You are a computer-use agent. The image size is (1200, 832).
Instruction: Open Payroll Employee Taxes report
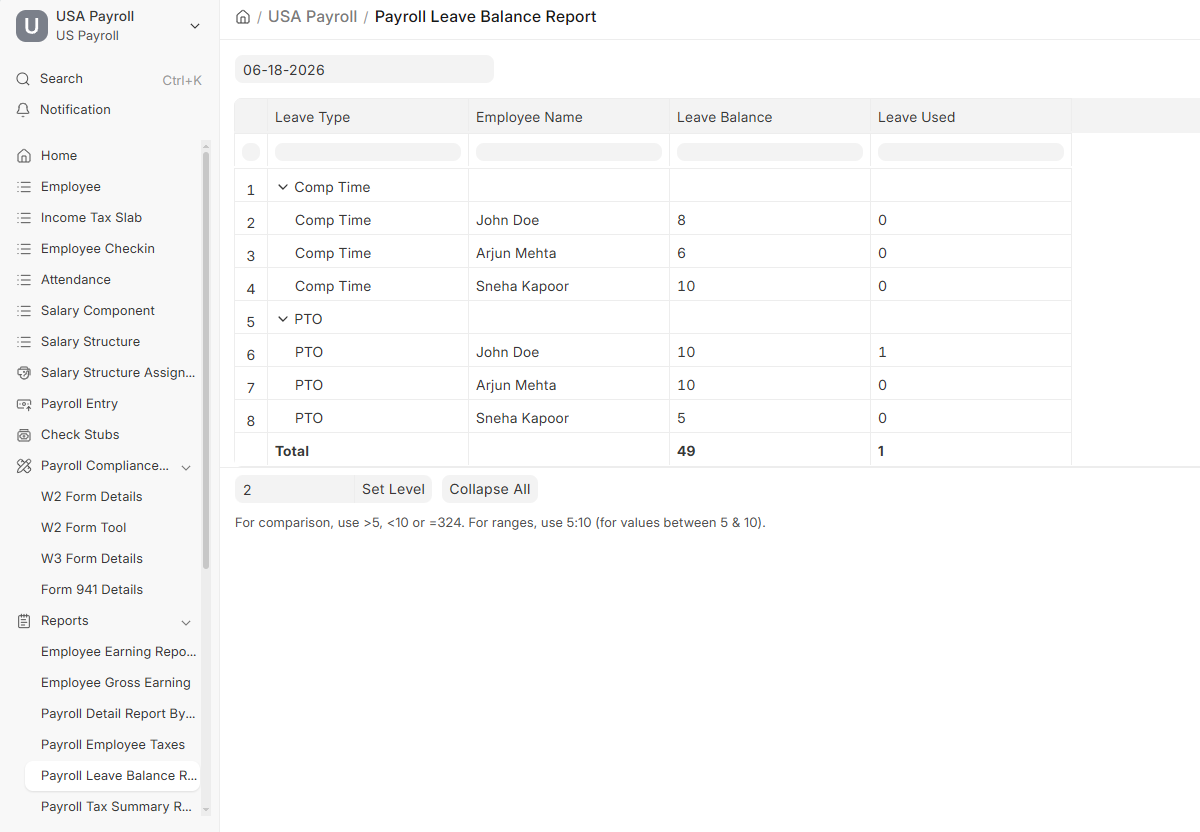[x=112, y=745]
